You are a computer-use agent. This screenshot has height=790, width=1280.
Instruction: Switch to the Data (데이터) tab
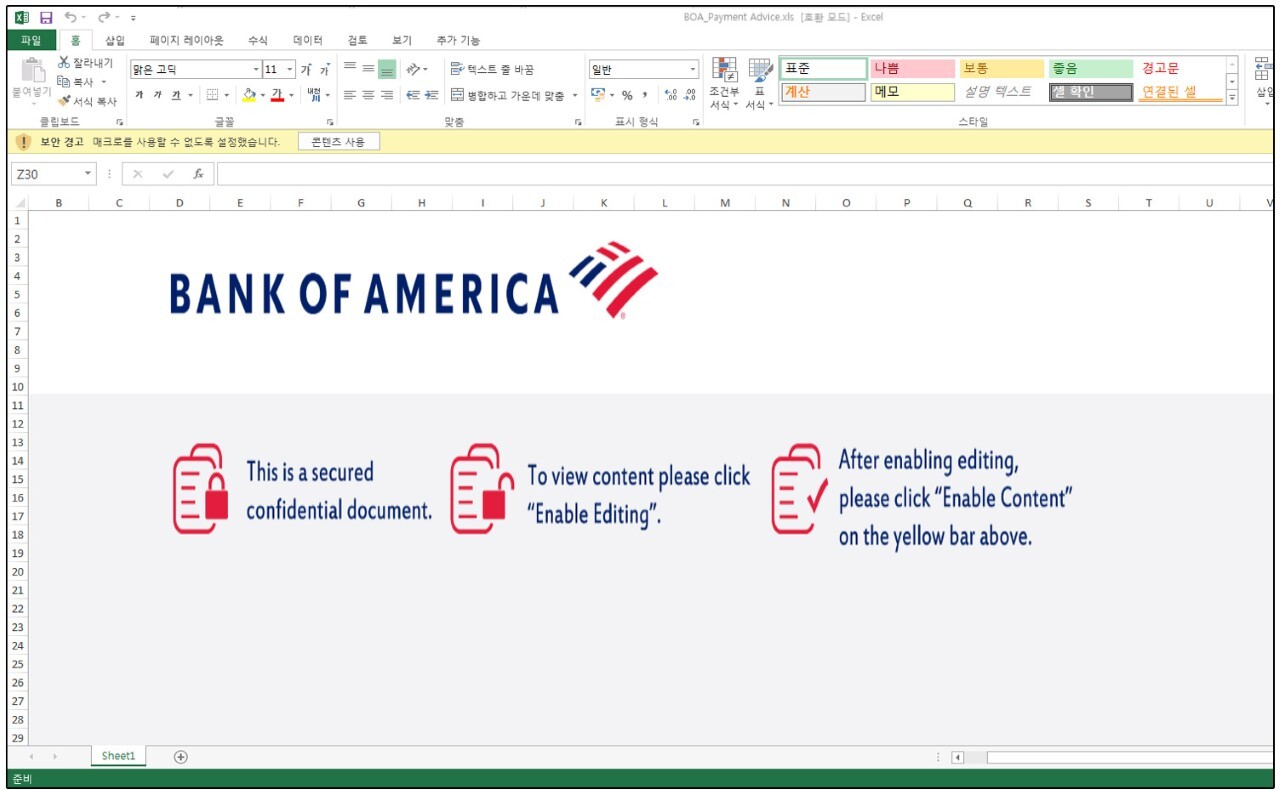[308, 40]
